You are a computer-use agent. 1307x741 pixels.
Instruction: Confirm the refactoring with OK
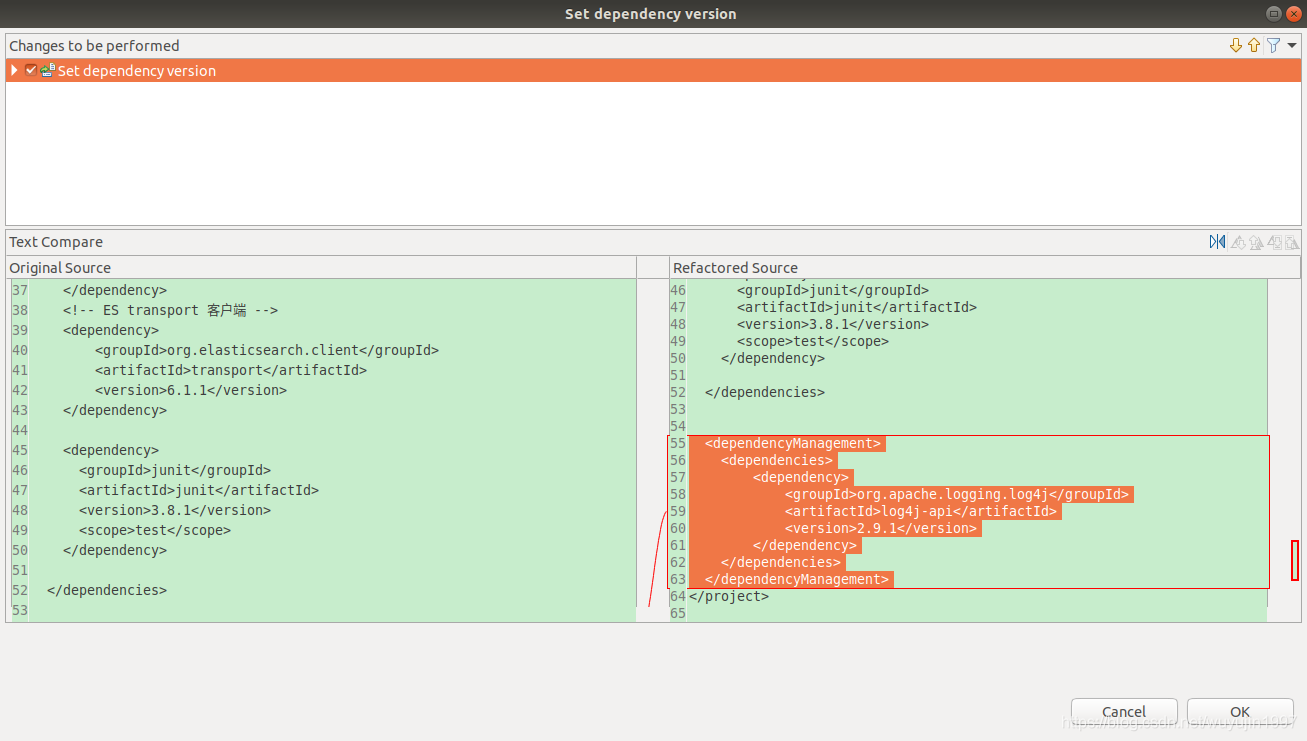point(1239,711)
